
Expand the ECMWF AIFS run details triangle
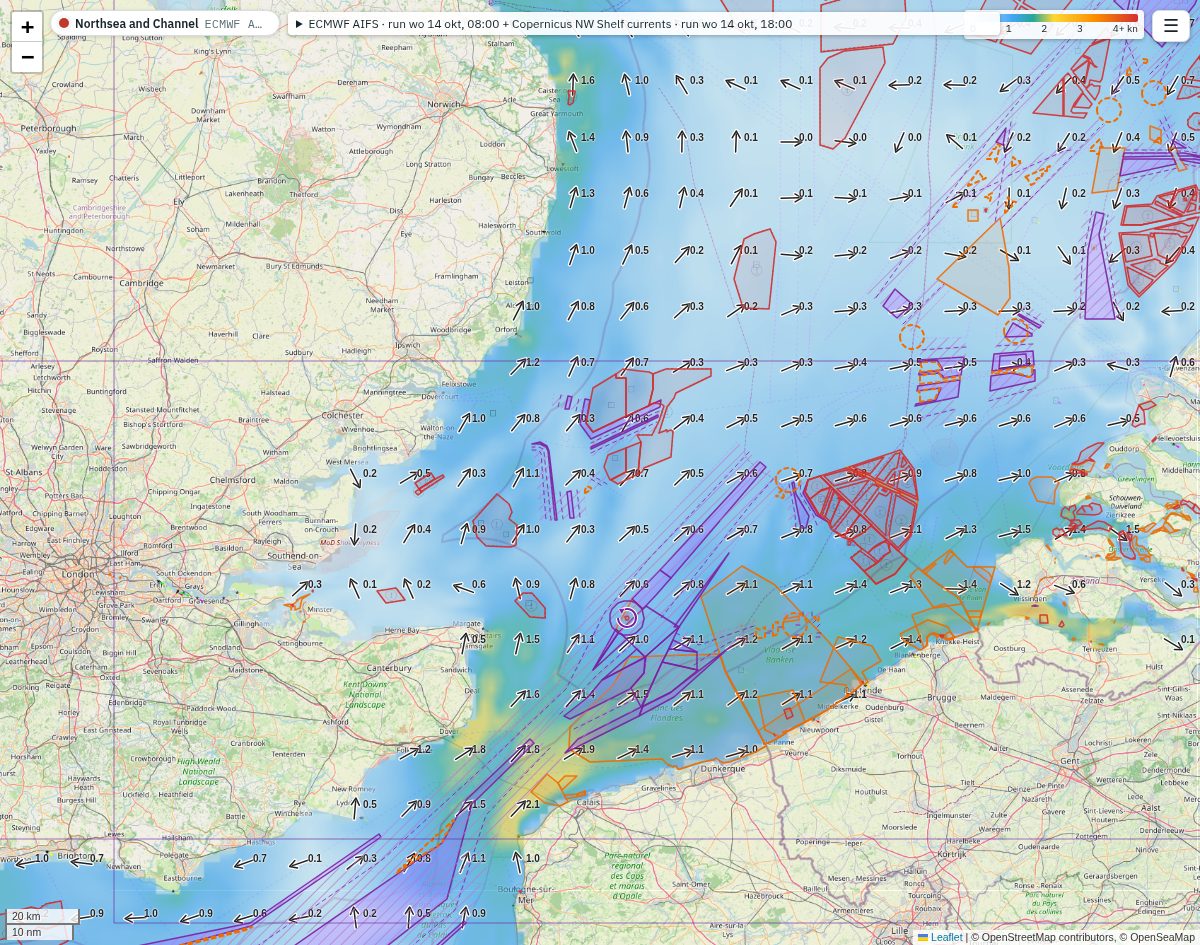[299, 24]
